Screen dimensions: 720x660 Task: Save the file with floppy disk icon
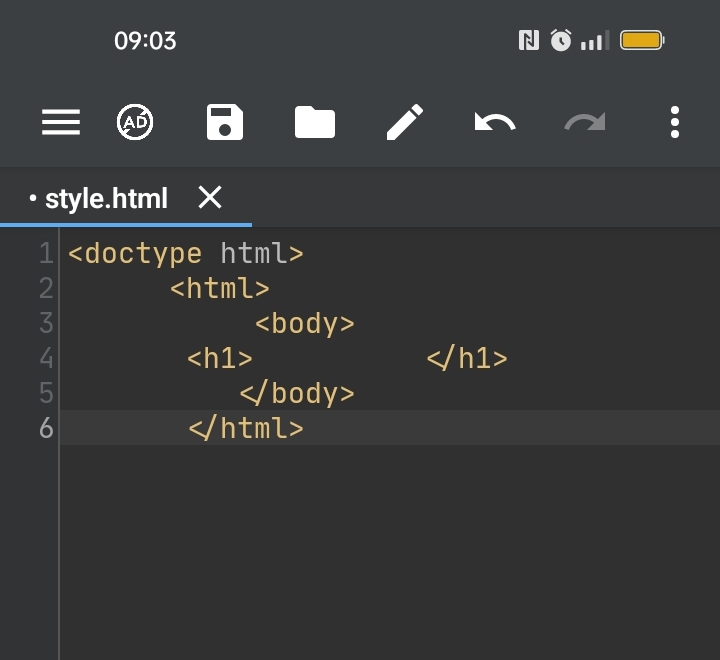[225, 123]
